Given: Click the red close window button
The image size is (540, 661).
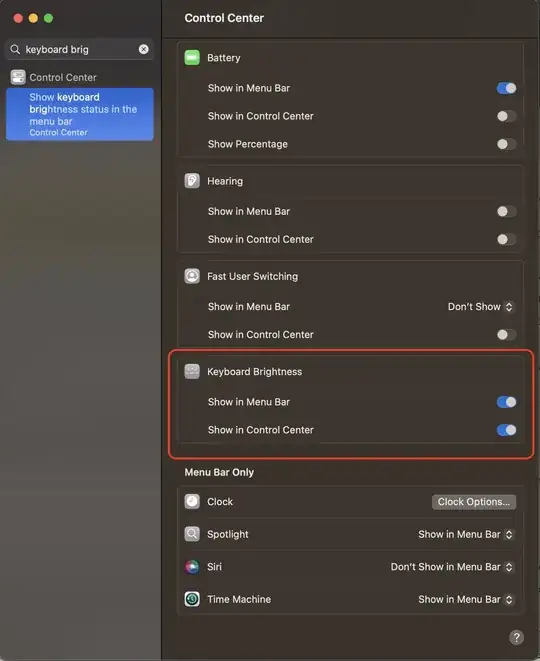Looking at the screenshot, I should pos(18,18).
